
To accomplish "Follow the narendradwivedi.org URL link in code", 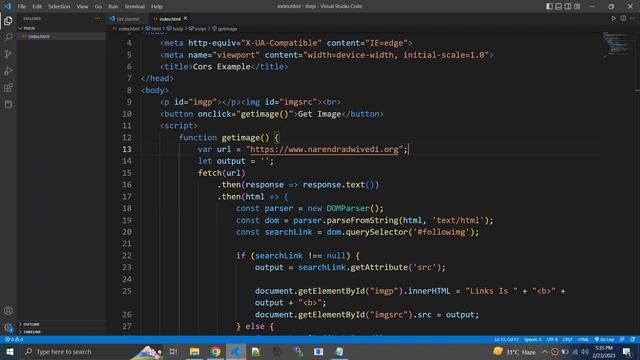I will click(324, 149).
